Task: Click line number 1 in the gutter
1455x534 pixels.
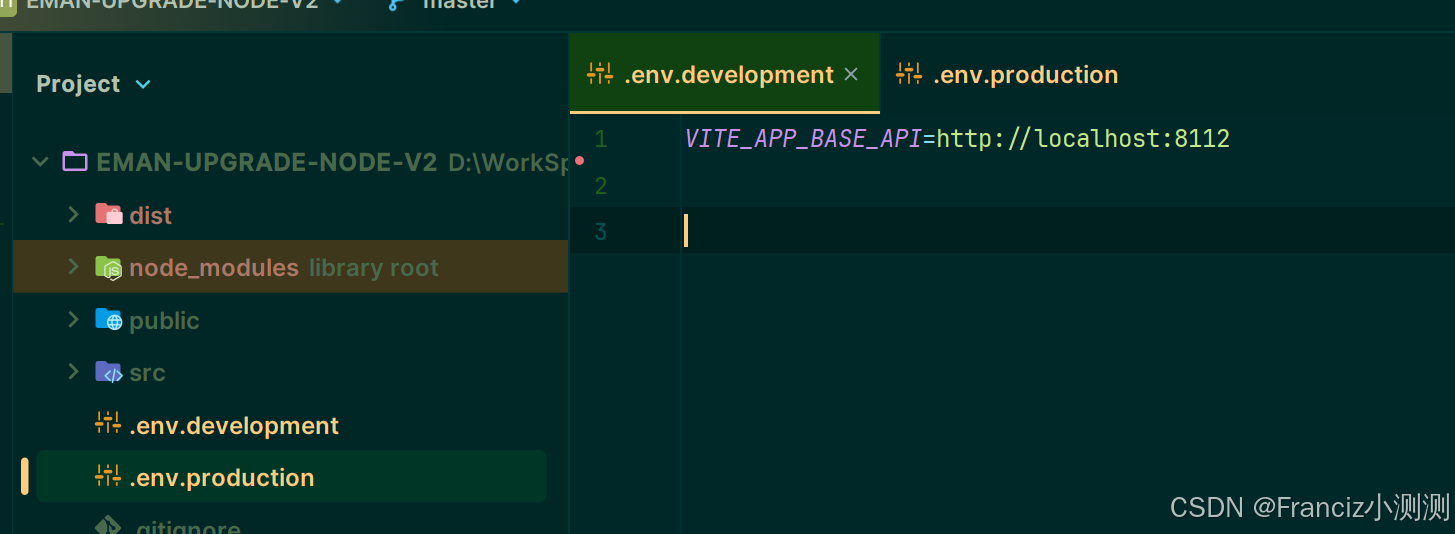Action: pos(600,139)
